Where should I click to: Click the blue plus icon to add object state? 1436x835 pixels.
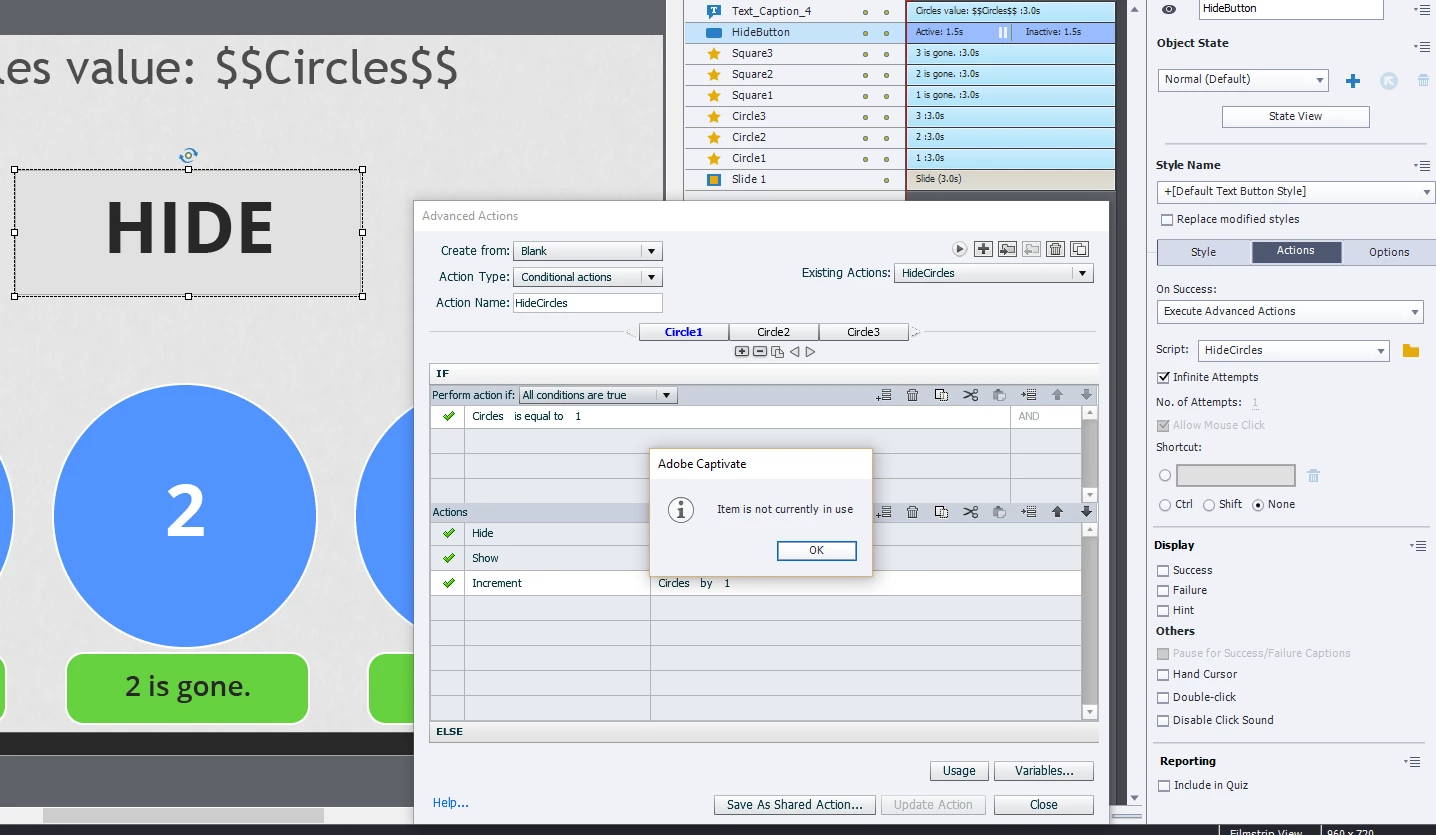coord(1353,81)
